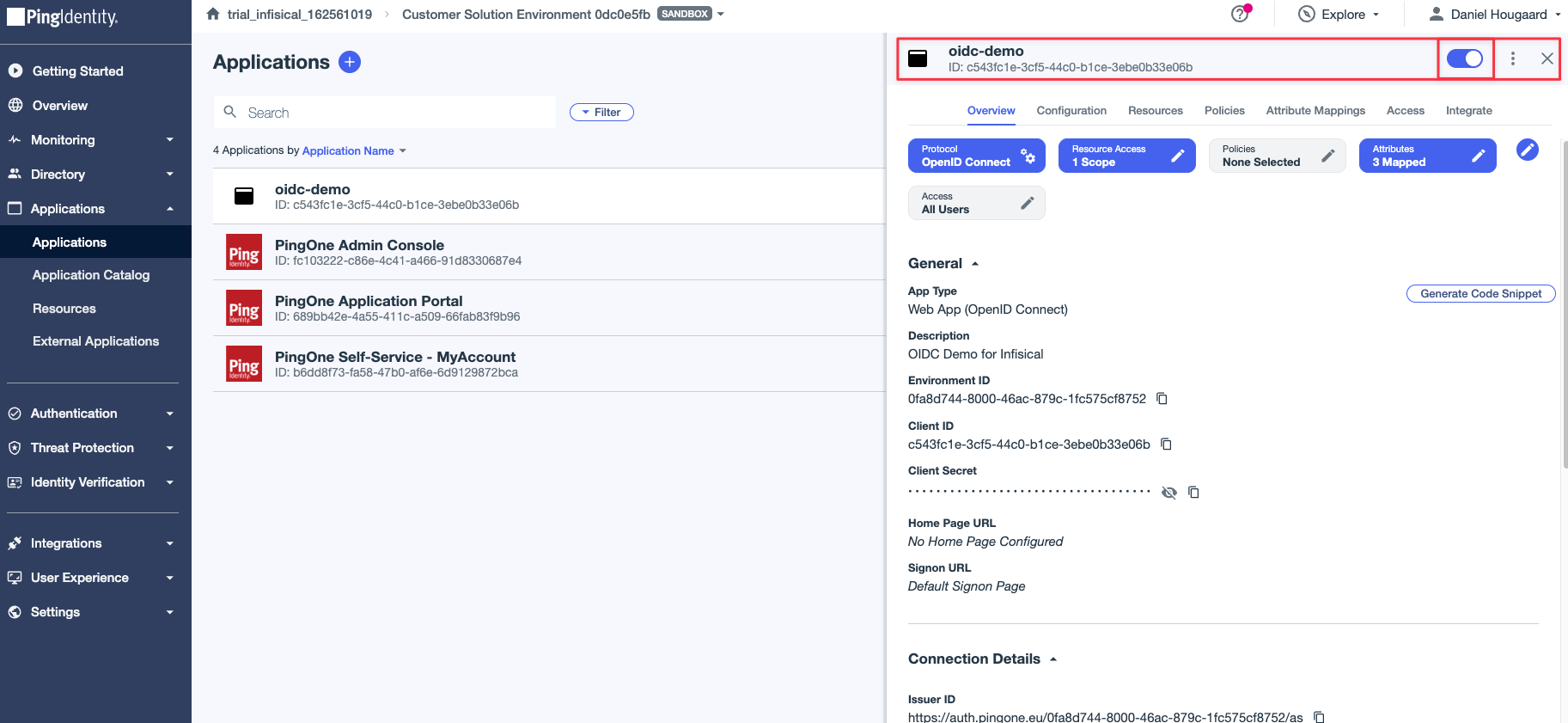Edit the Access All Users card
Viewport: 1568px width, 723px height.
[1027, 203]
